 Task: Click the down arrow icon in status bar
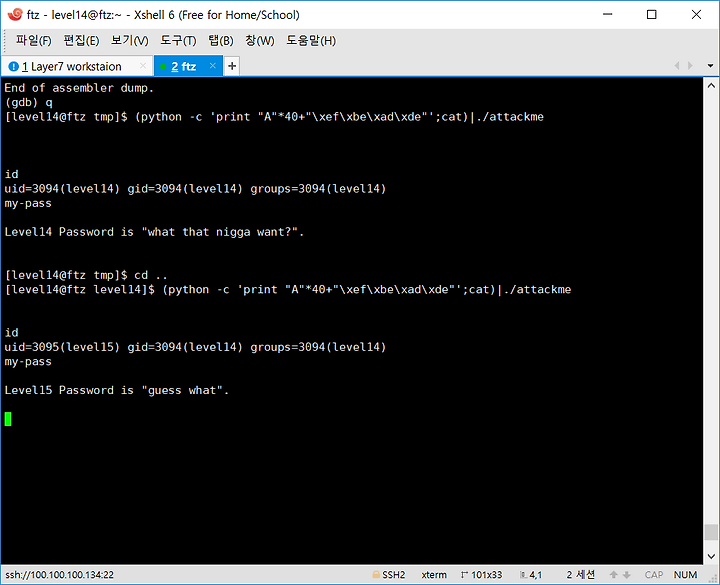626,575
